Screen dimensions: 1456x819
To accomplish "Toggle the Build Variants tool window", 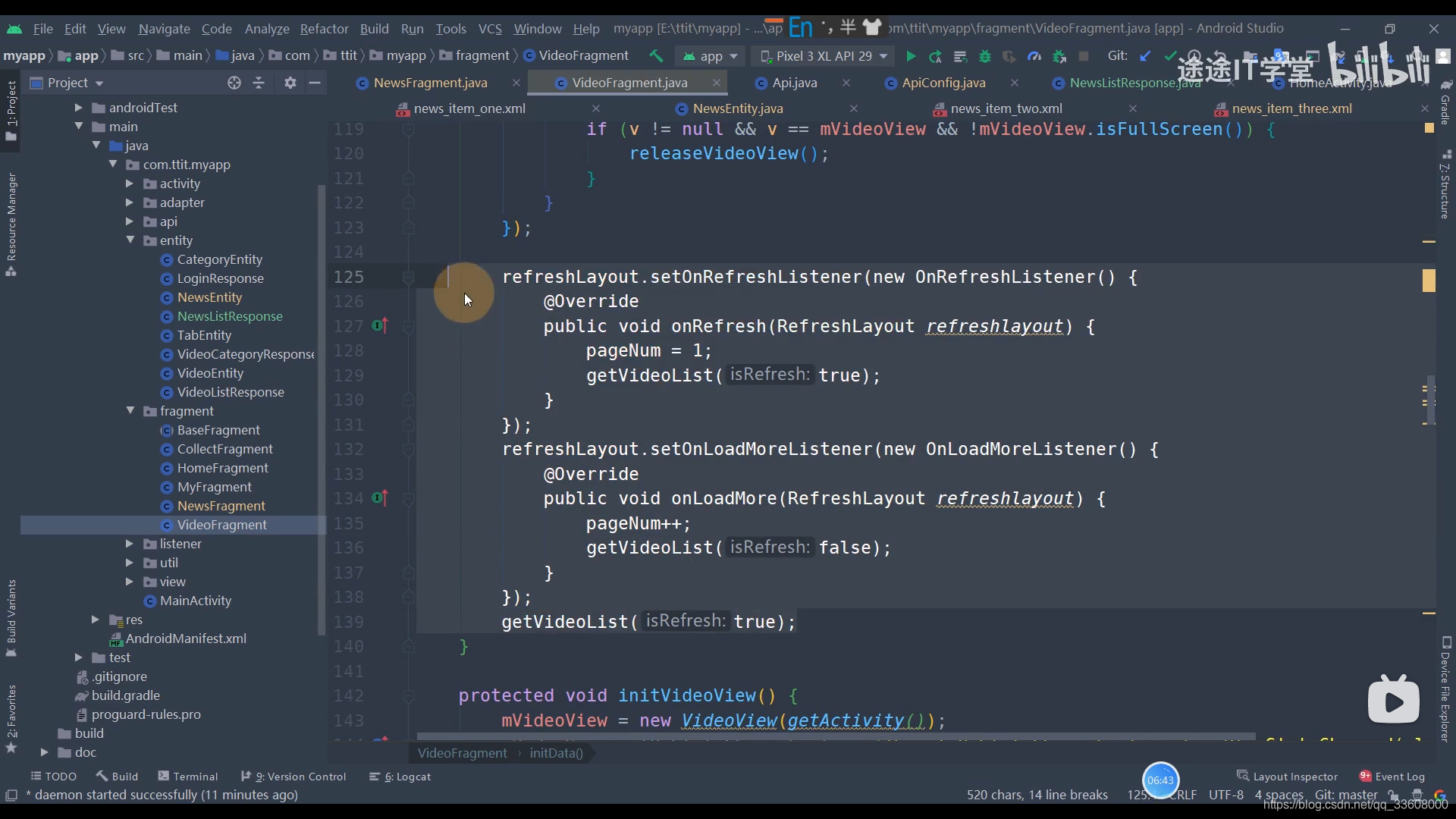I will (11, 618).
